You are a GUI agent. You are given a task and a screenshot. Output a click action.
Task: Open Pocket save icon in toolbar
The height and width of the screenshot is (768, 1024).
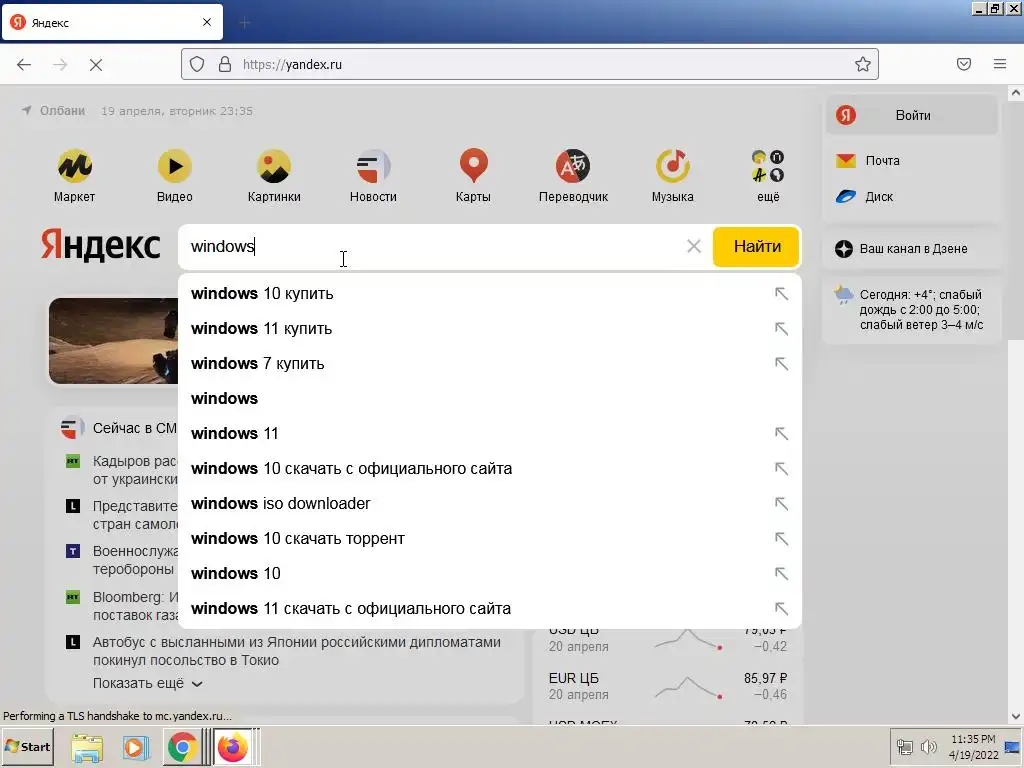pyautogui.click(x=964, y=64)
